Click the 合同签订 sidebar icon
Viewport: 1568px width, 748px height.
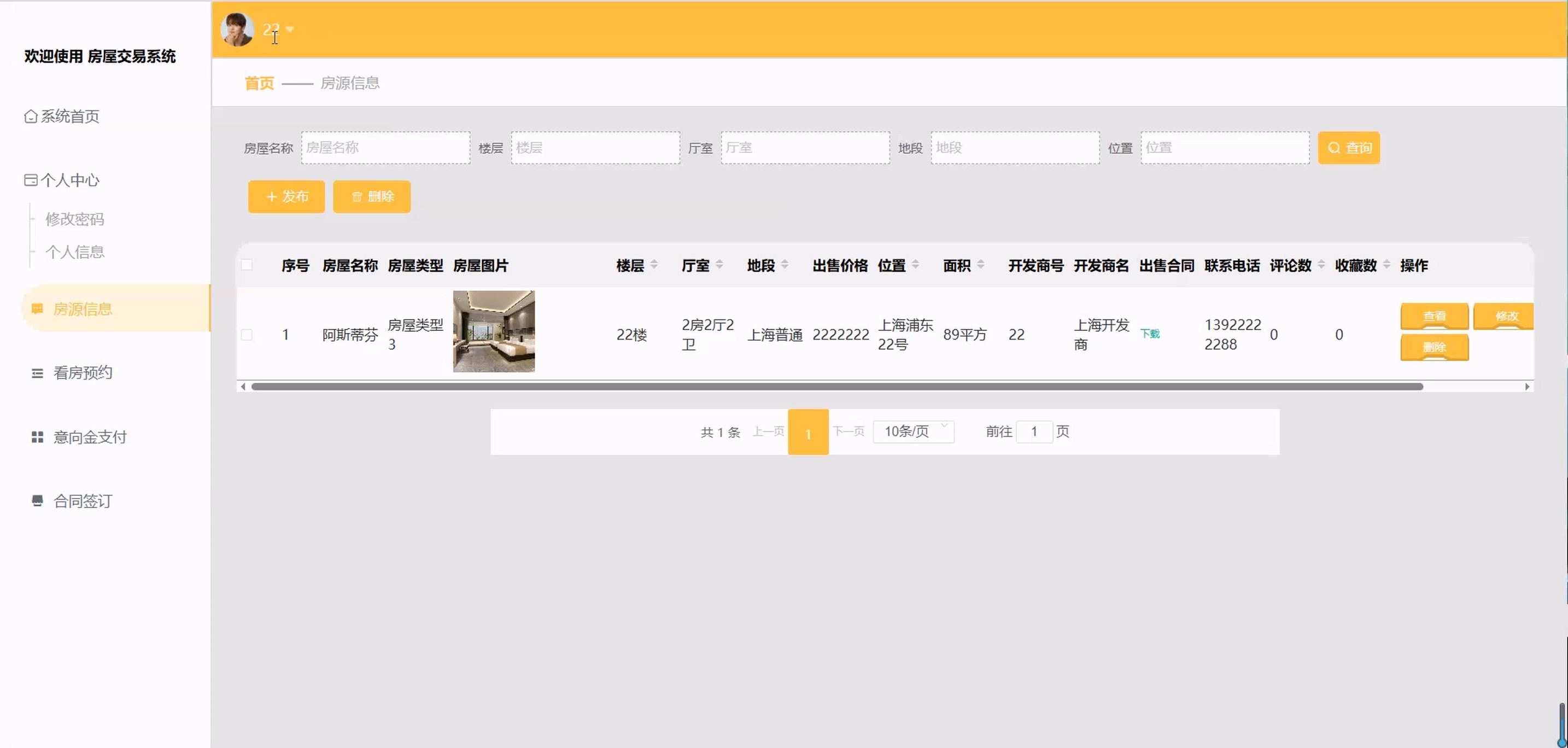point(37,501)
